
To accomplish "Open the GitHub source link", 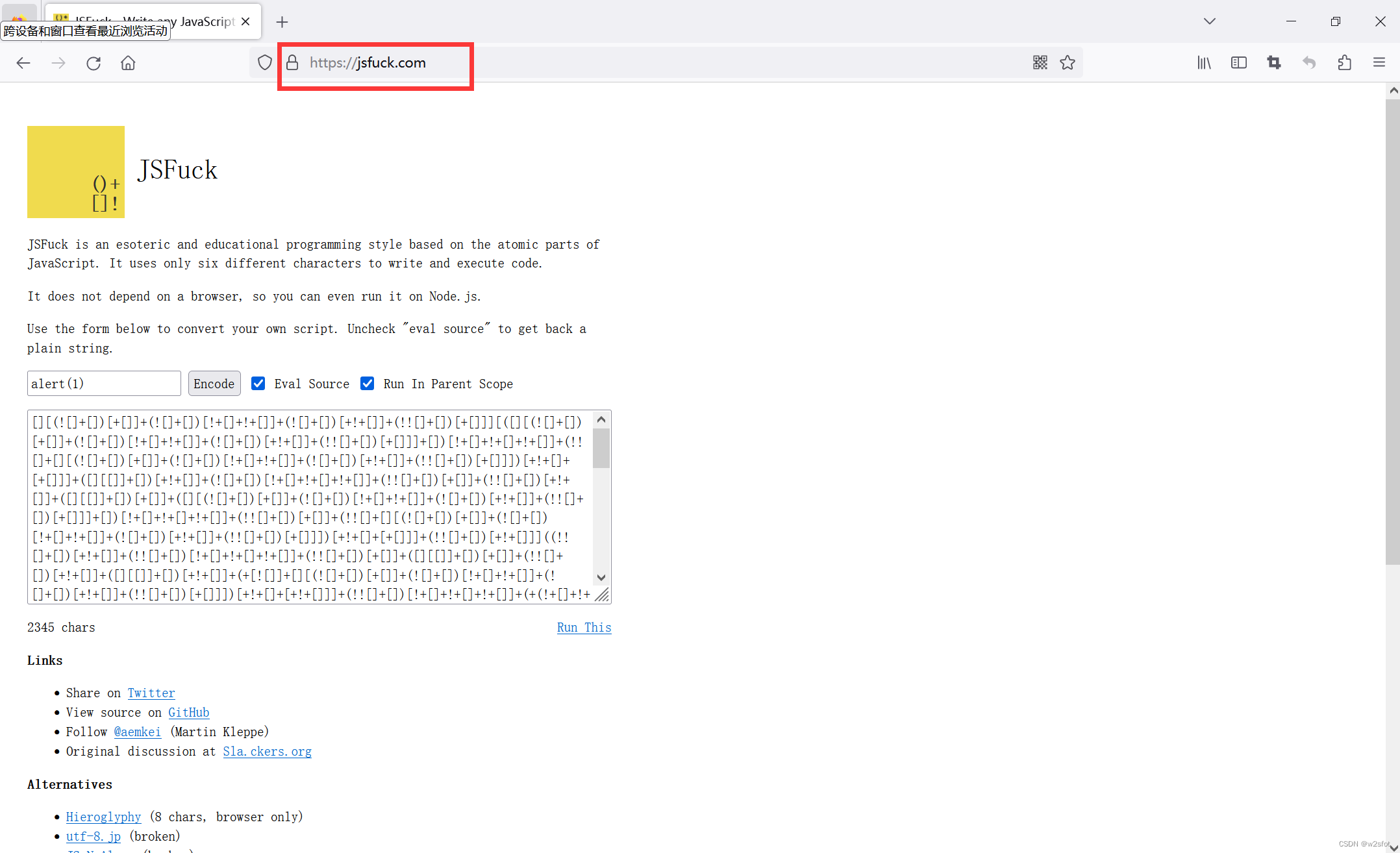I will coord(188,713).
